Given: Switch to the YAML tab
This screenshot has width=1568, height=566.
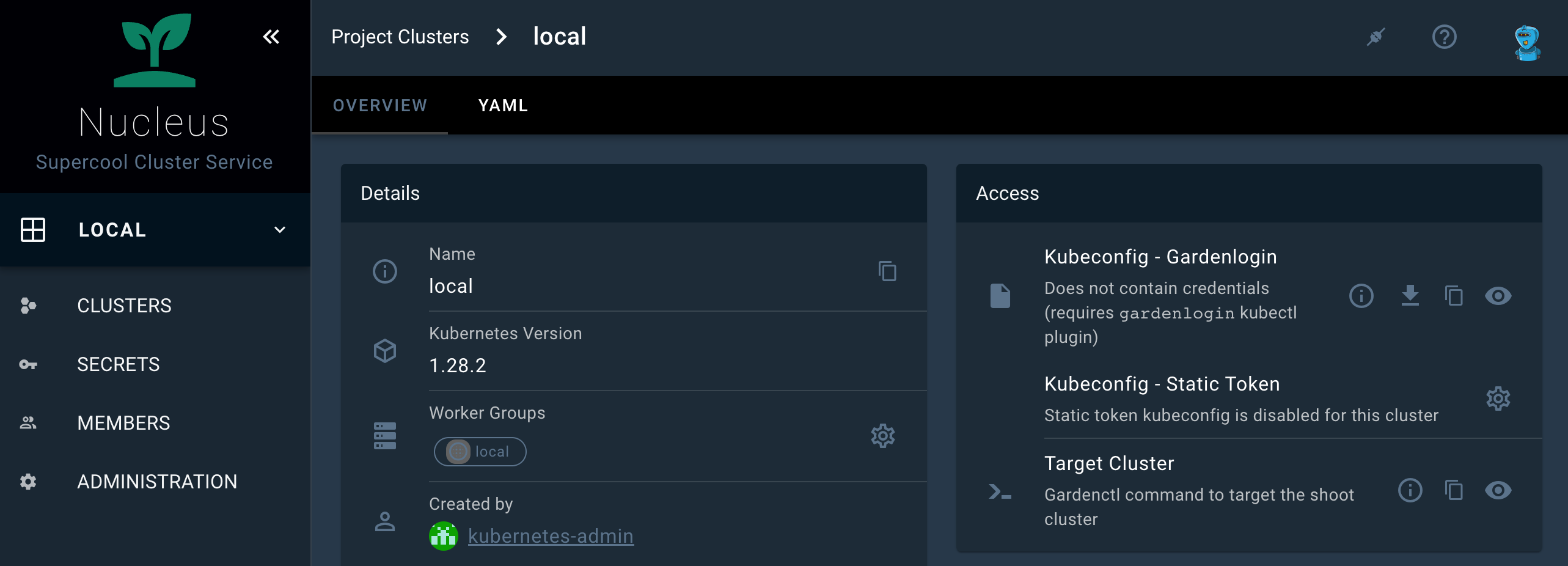Looking at the screenshot, I should point(503,106).
